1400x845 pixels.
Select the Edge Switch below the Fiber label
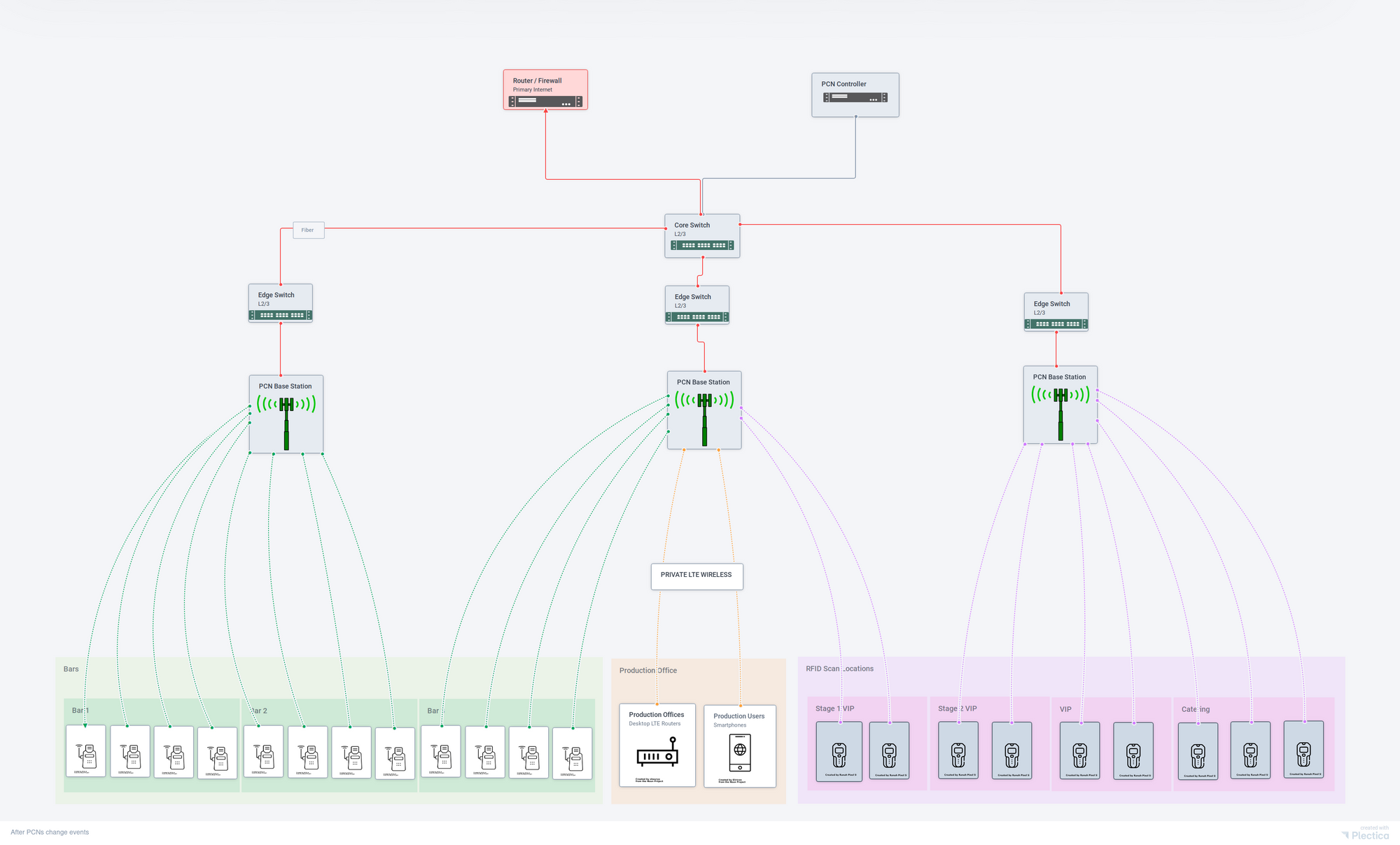click(x=281, y=303)
